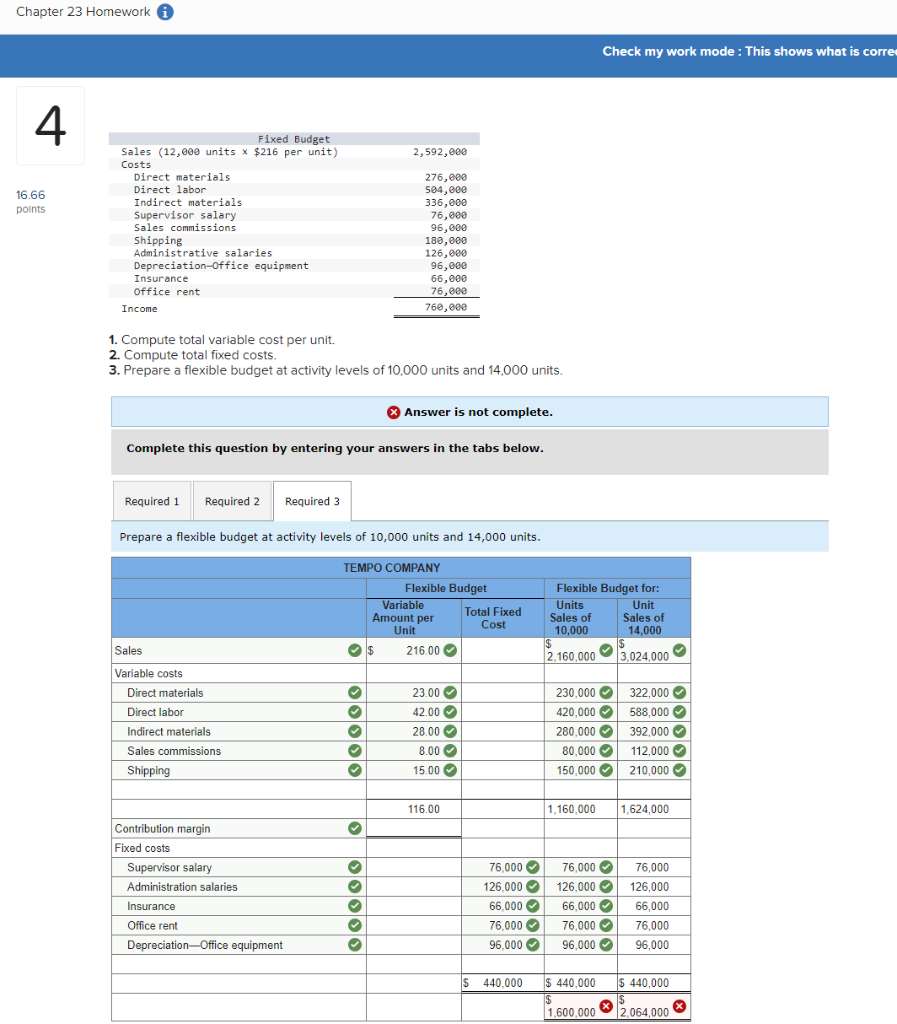The image size is (897, 1024).
Task: Click the red X next to 2,064,000
Action: (679, 1006)
